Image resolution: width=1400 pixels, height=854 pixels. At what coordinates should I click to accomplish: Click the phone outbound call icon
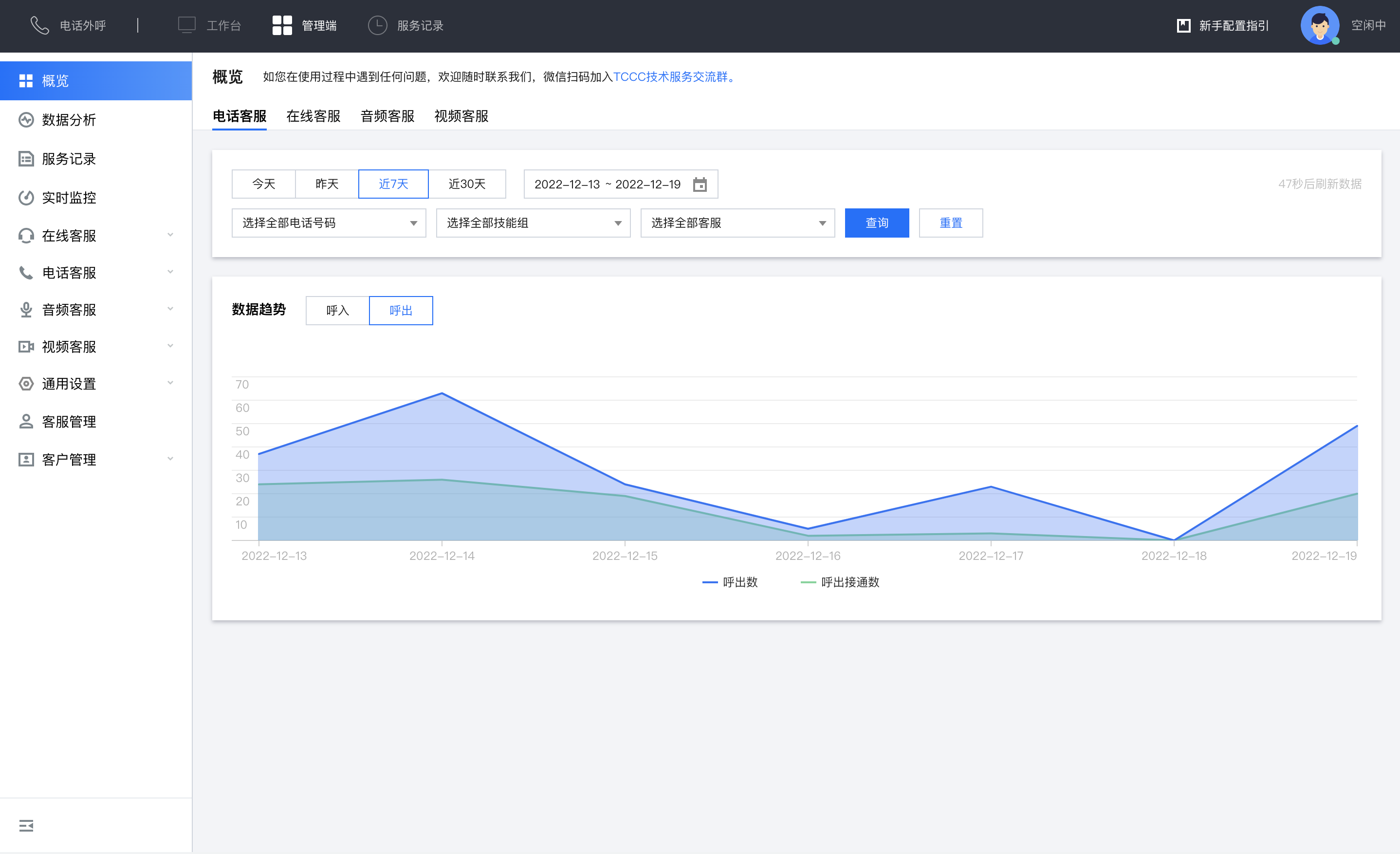pos(39,26)
